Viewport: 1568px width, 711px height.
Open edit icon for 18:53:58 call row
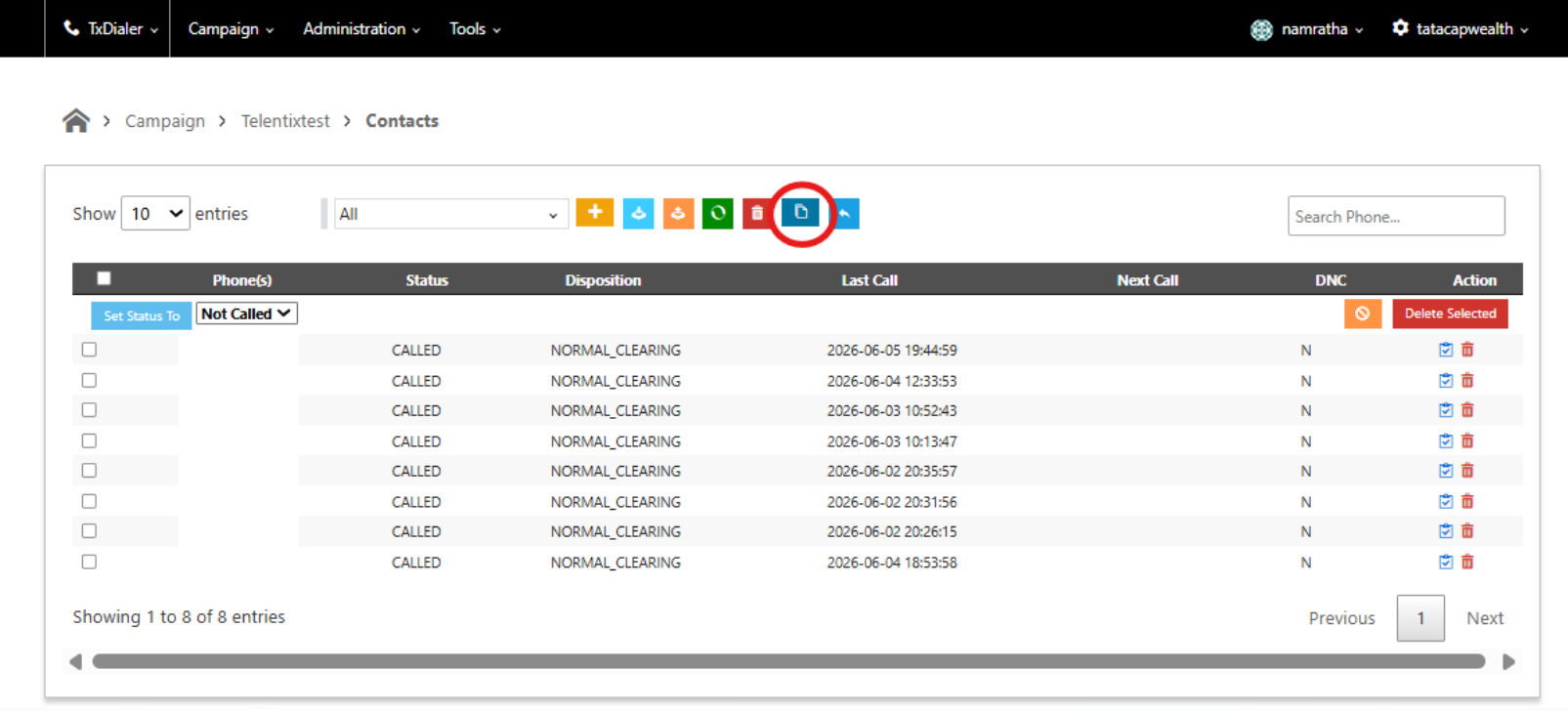1446,563
